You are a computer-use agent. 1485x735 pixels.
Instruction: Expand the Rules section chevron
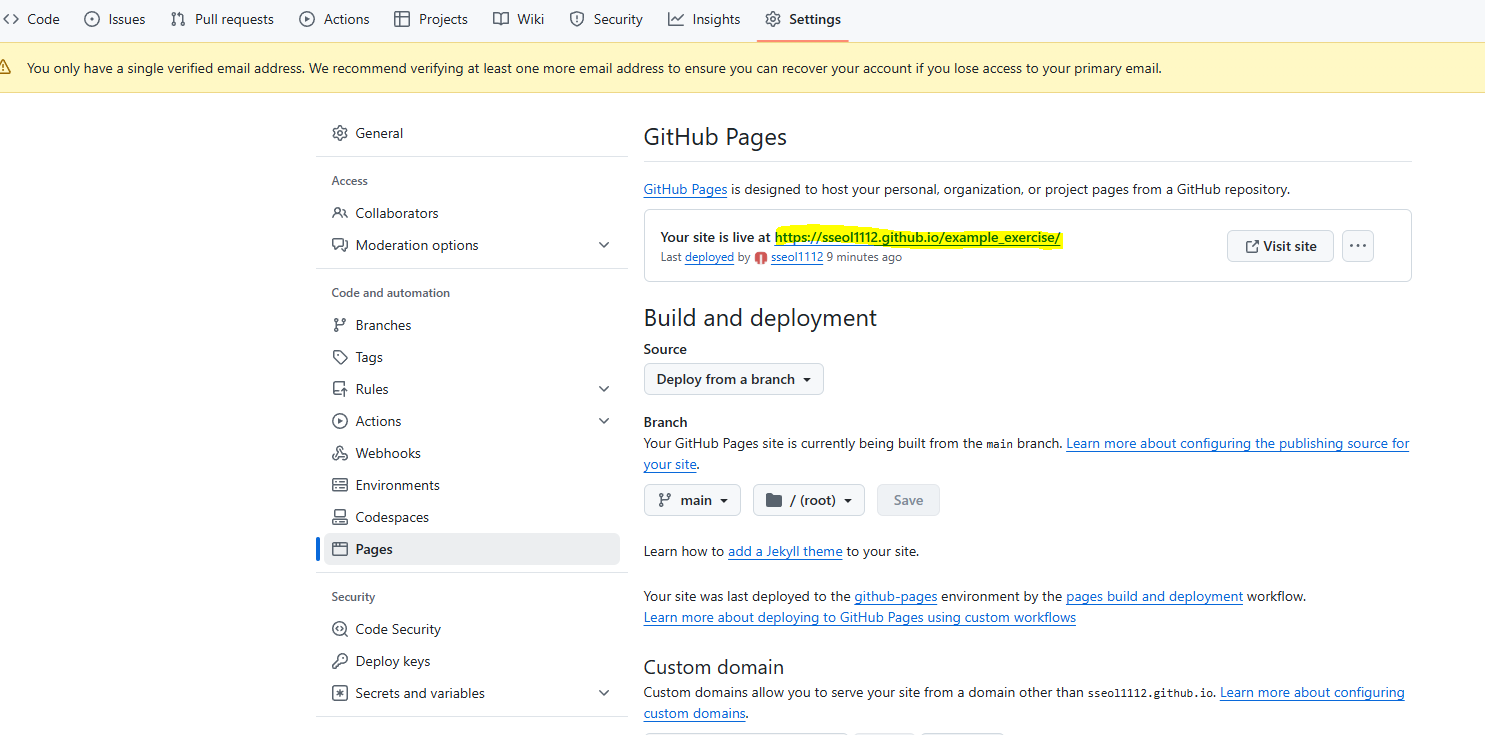[x=604, y=389]
